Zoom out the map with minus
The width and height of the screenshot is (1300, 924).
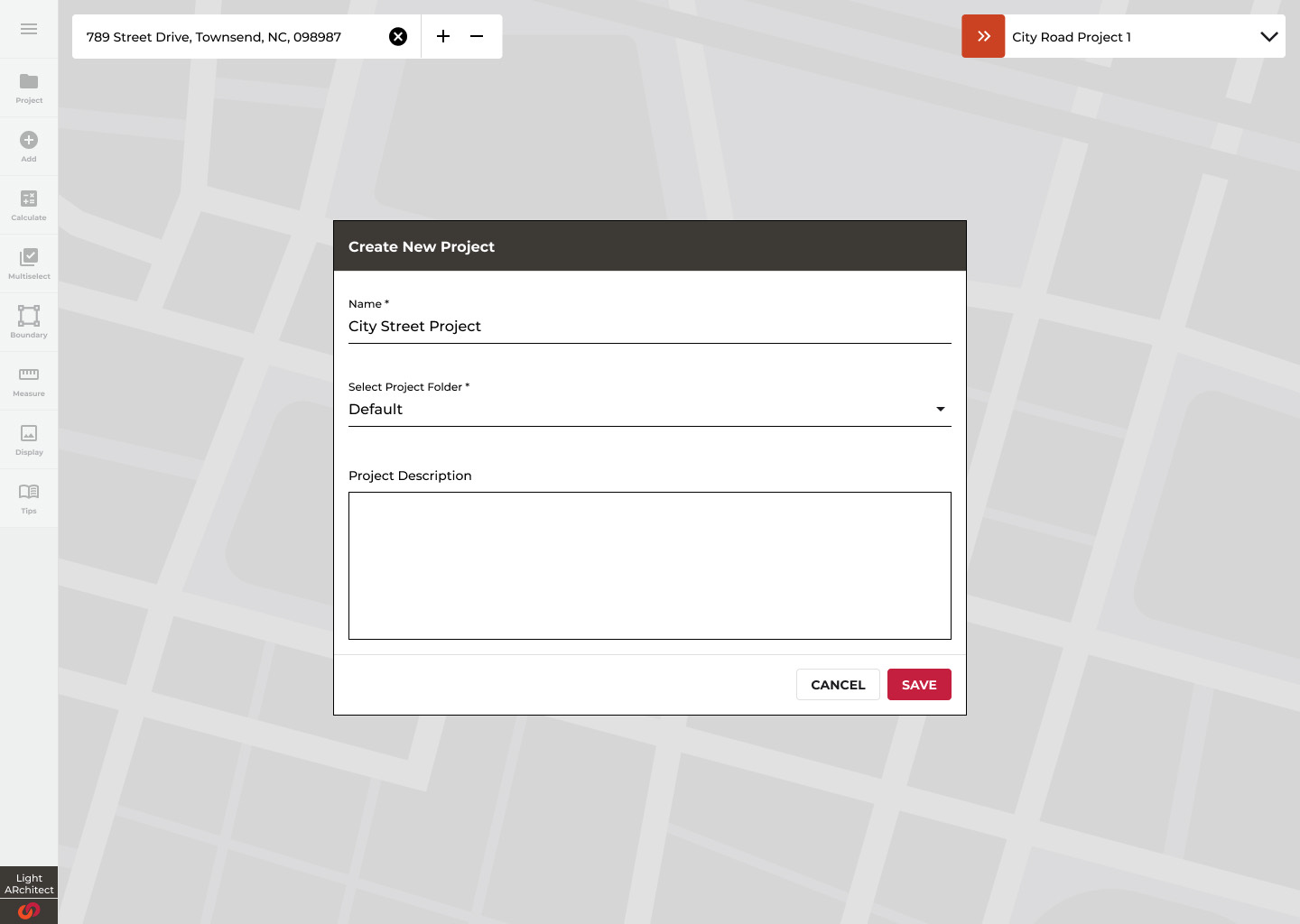477,37
